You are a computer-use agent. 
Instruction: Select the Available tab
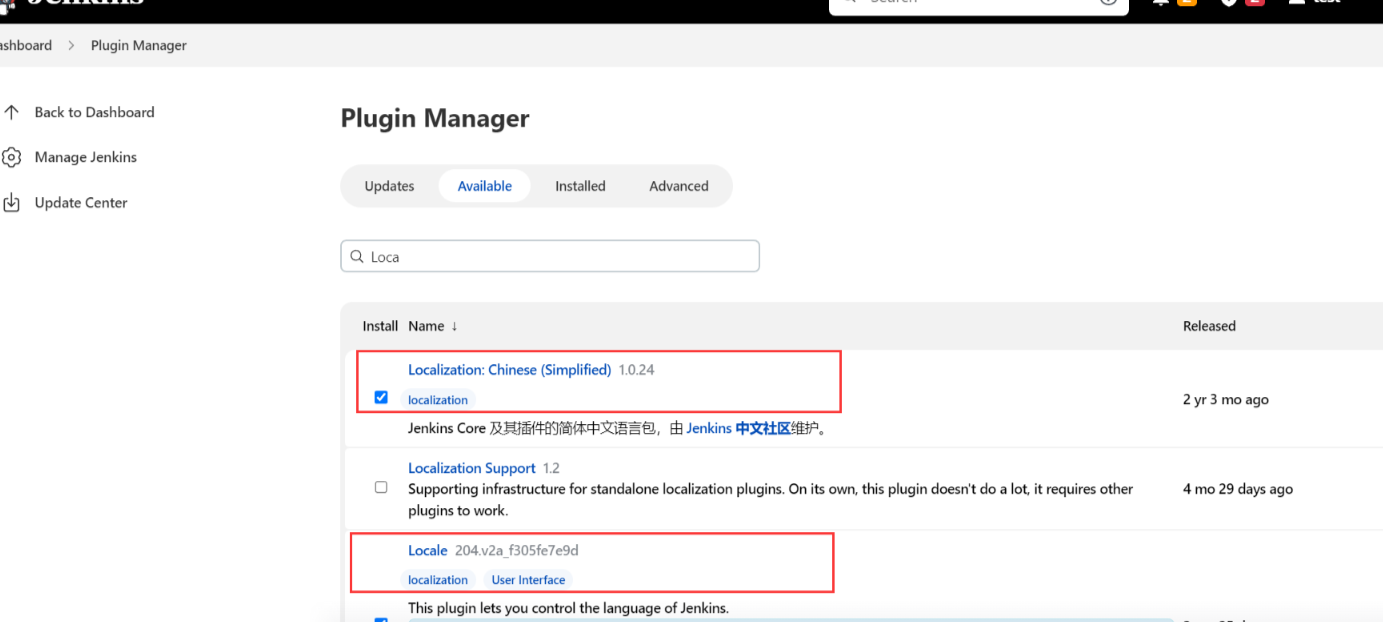pos(485,186)
